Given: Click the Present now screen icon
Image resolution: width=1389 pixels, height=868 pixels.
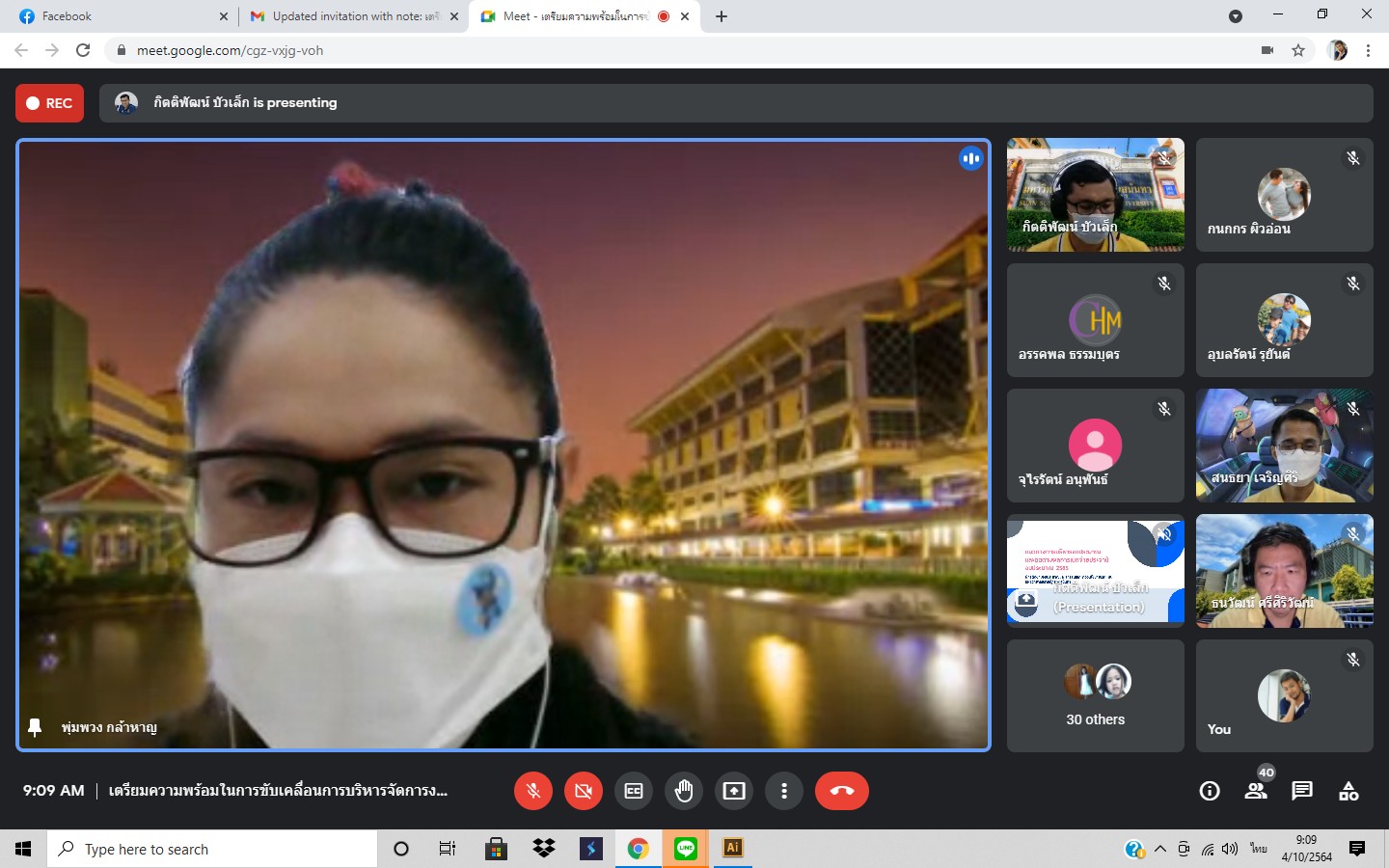Looking at the screenshot, I should pyautogui.click(x=734, y=791).
